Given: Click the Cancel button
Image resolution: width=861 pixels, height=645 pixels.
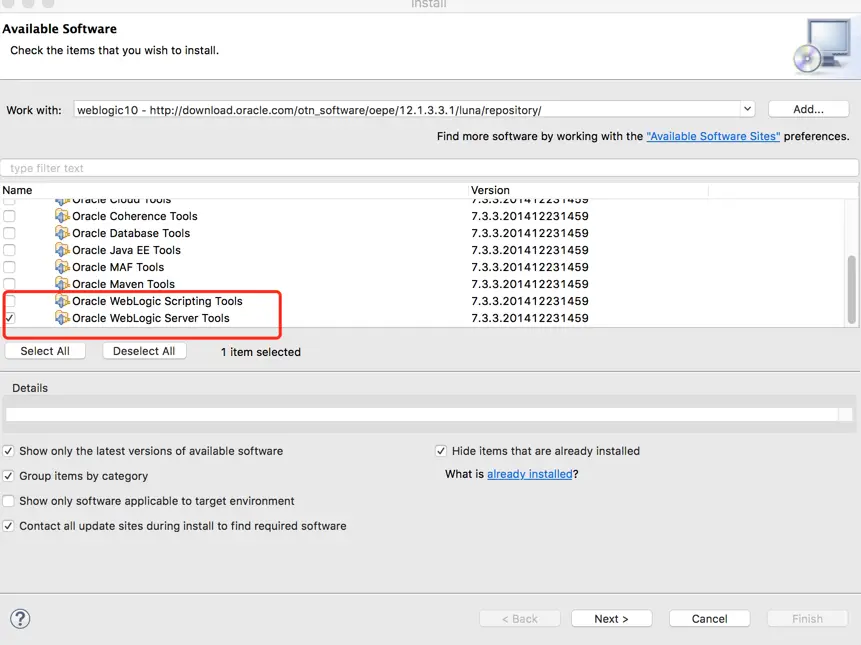Looking at the screenshot, I should point(709,619).
